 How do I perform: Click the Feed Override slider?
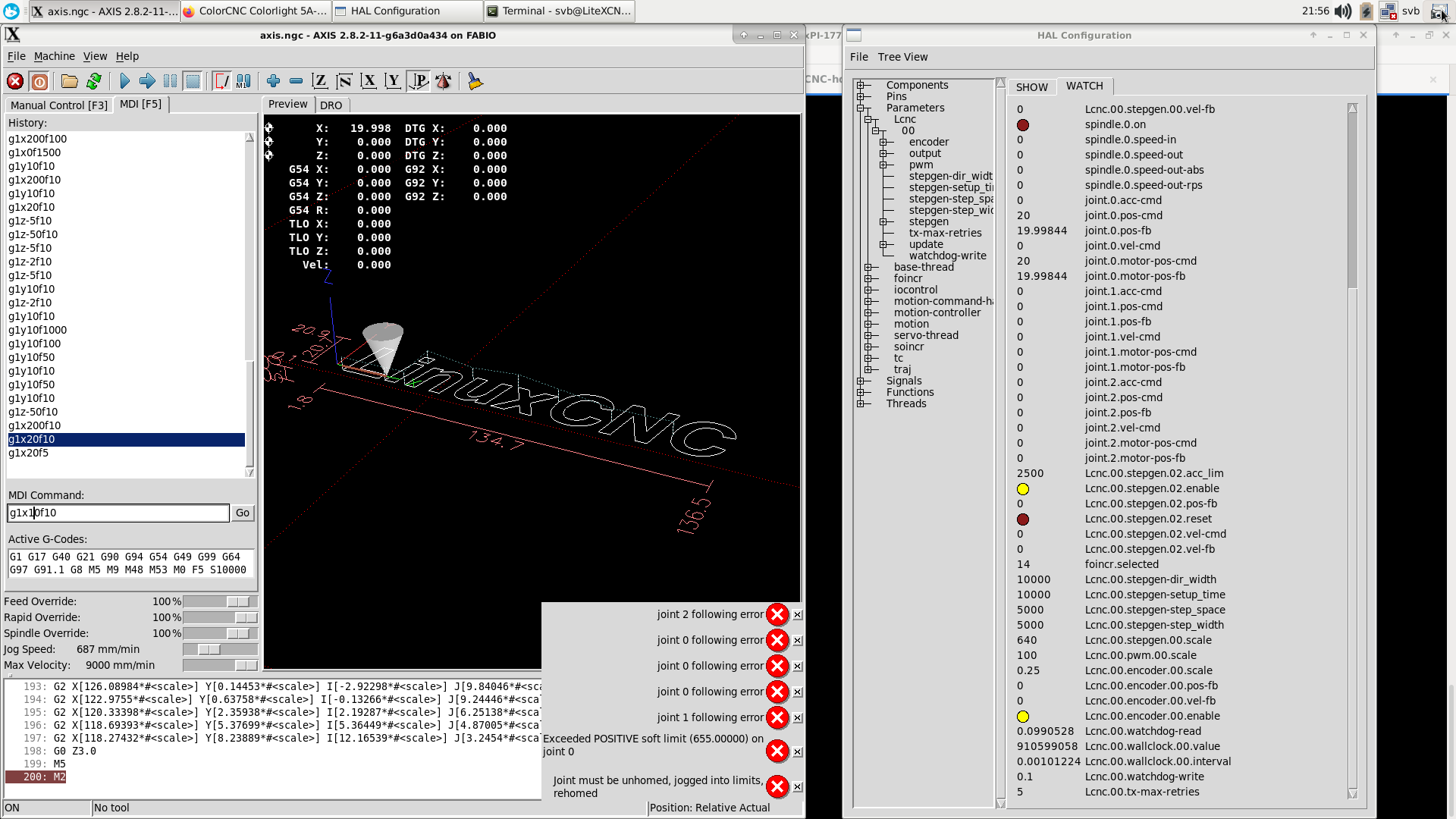[x=221, y=601]
